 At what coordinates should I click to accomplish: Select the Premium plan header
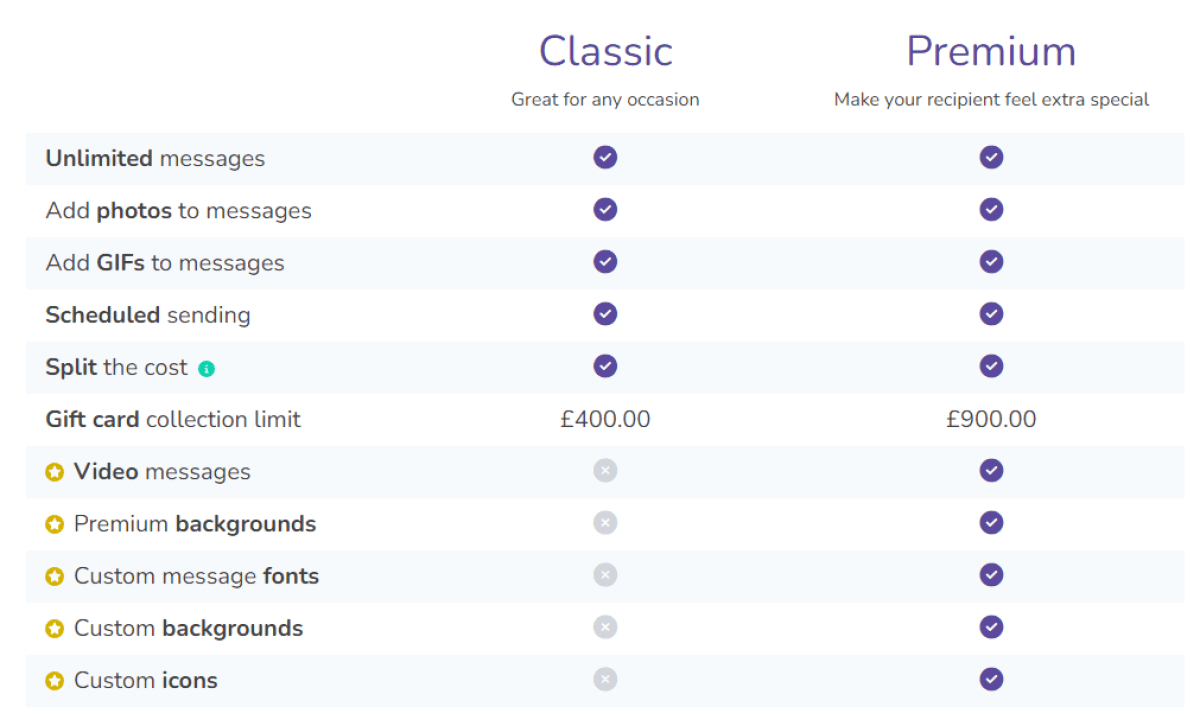pos(991,51)
